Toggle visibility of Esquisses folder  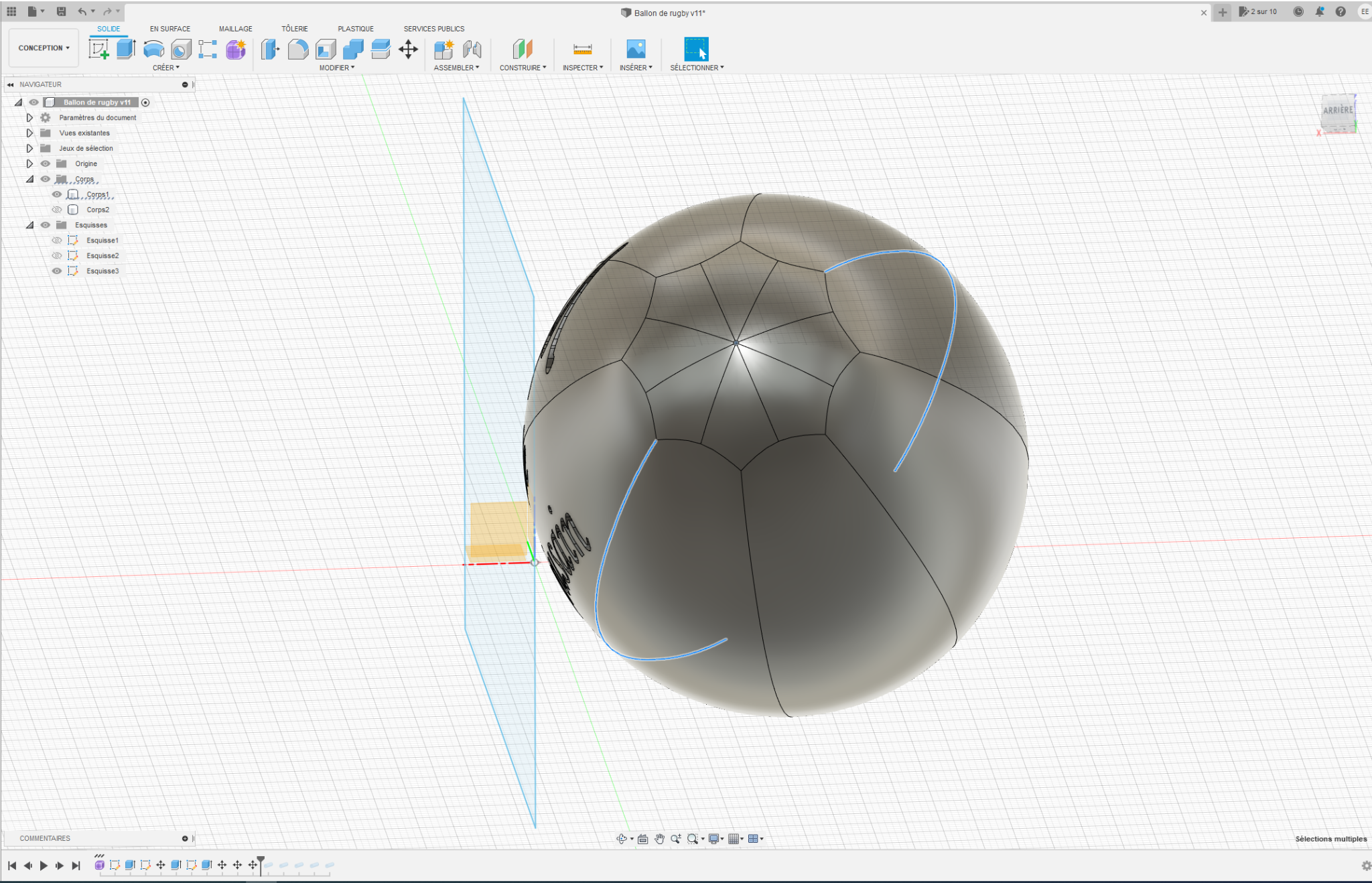(x=46, y=225)
